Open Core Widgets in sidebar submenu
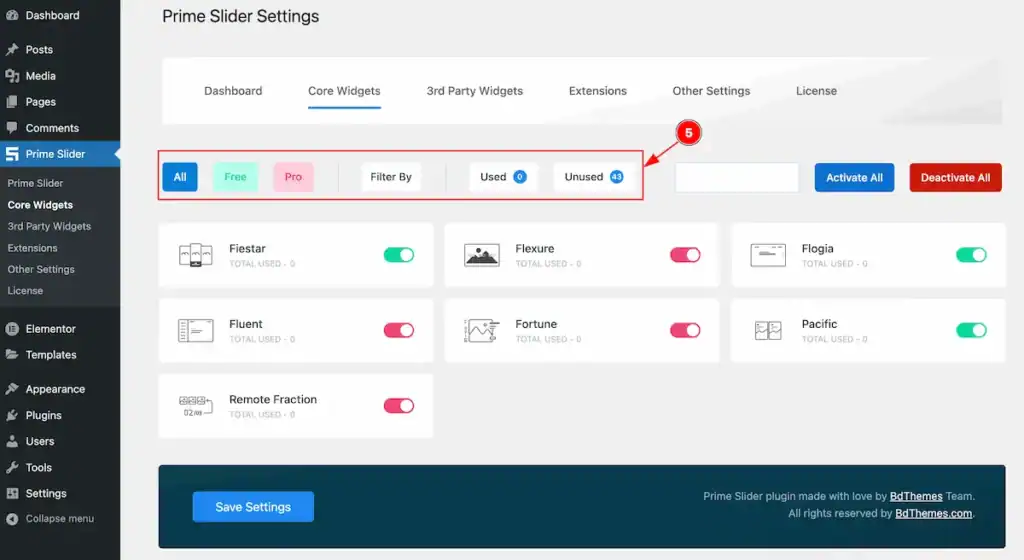 [x=40, y=205]
